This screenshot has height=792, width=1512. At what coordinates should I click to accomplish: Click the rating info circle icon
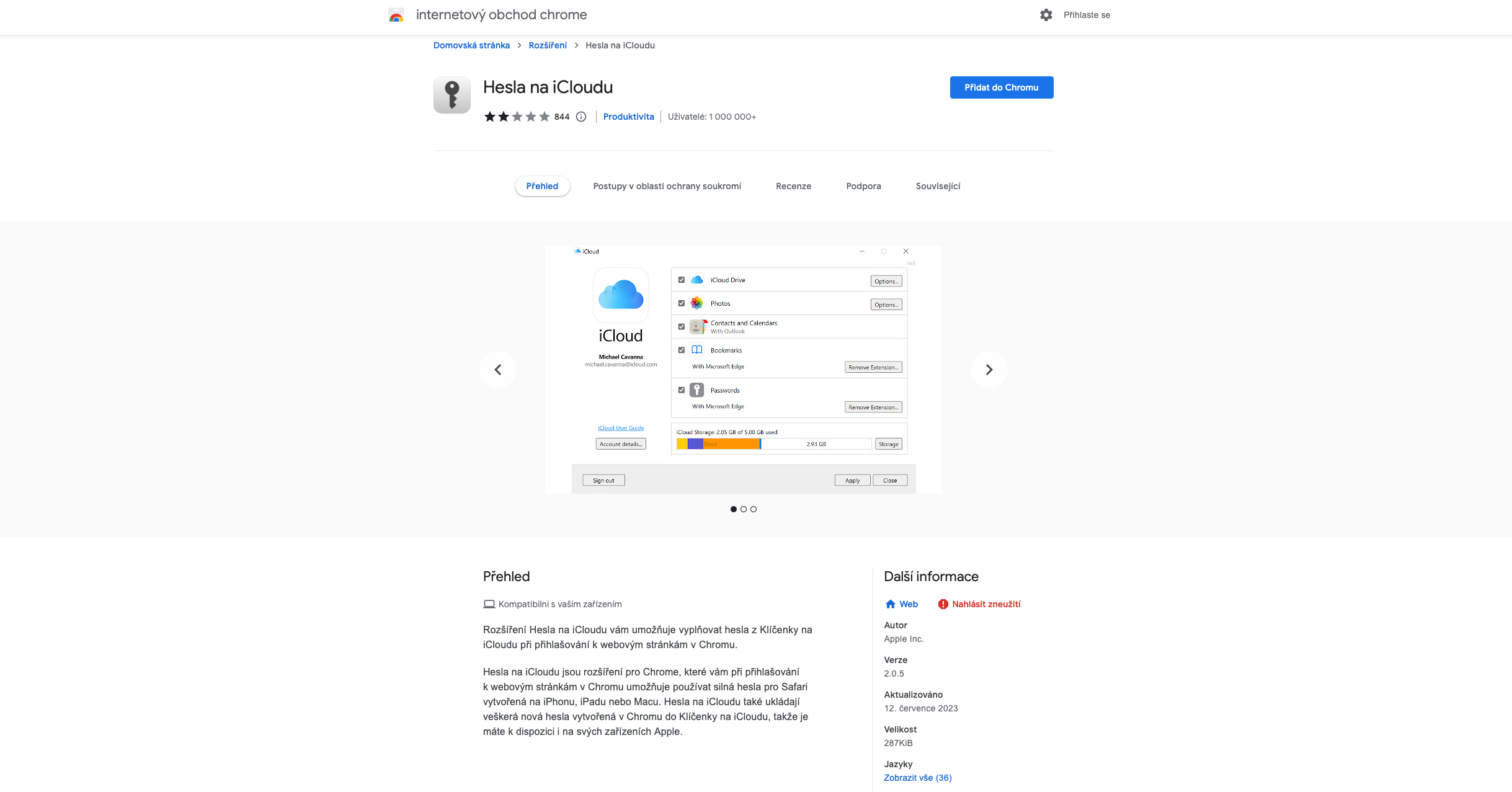[581, 117]
